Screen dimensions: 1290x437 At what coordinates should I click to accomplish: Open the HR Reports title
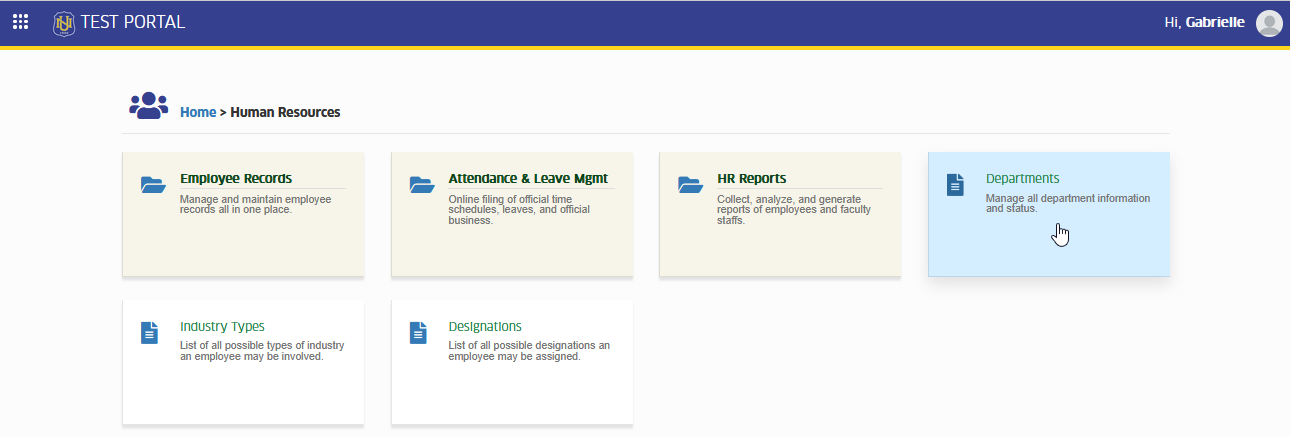pyautogui.click(x=752, y=178)
